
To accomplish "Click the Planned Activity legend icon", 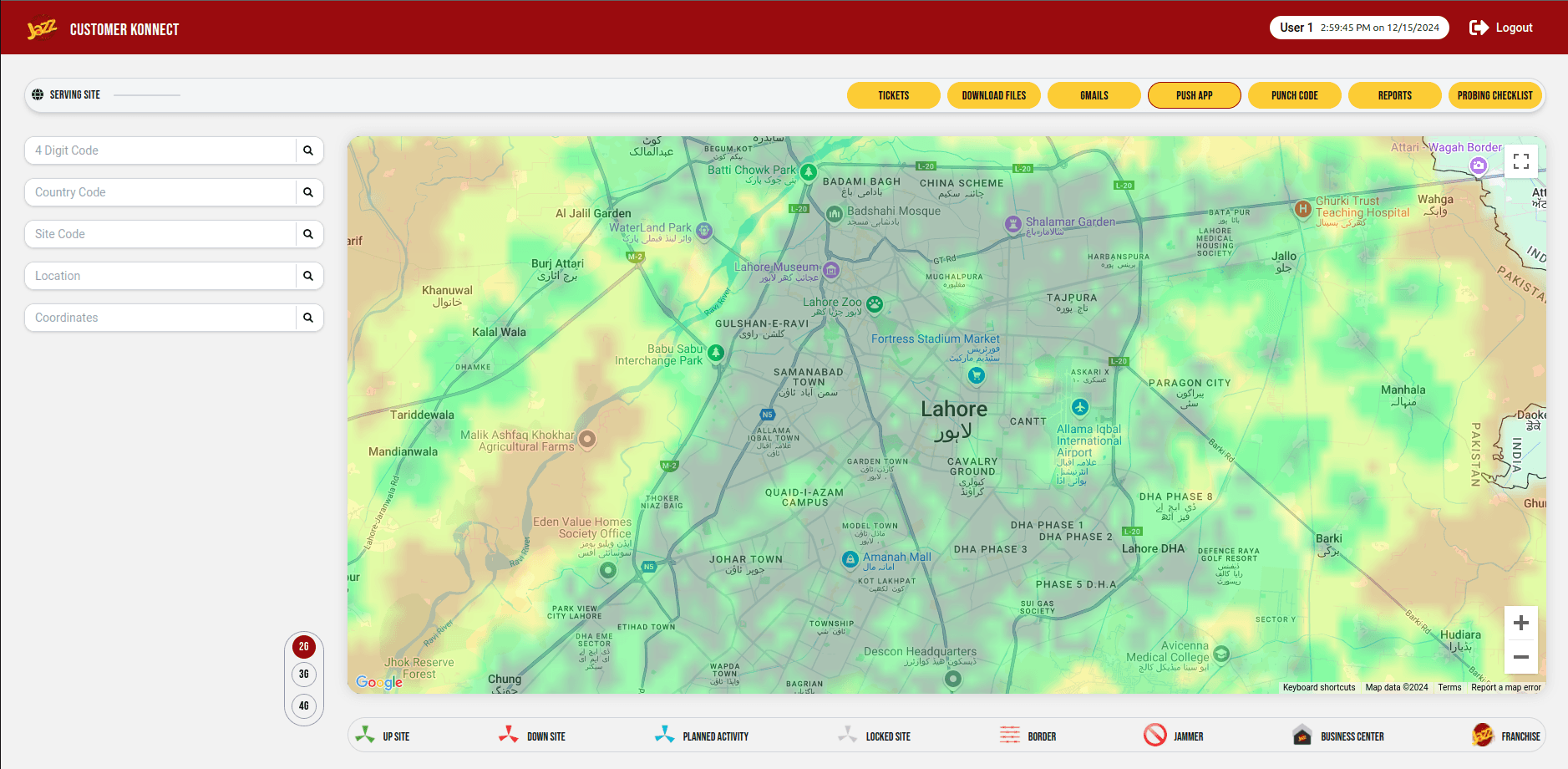I will [665, 735].
